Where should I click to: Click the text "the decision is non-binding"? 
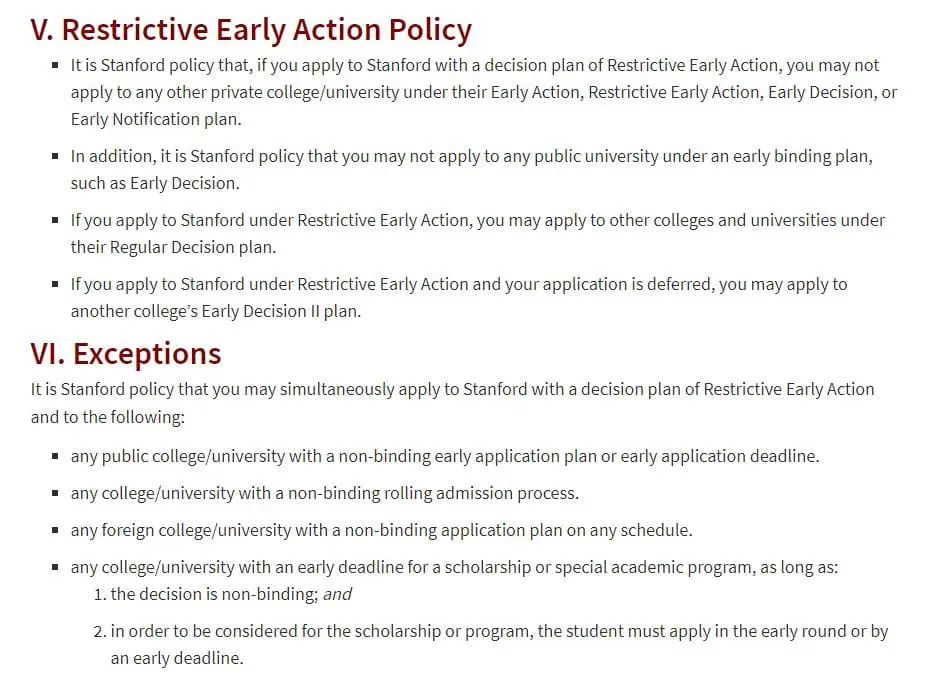[214, 594]
